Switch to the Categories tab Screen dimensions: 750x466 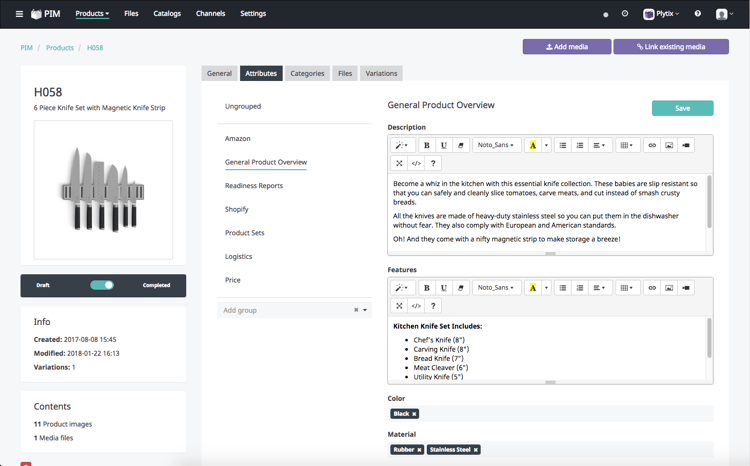coord(307,74)
